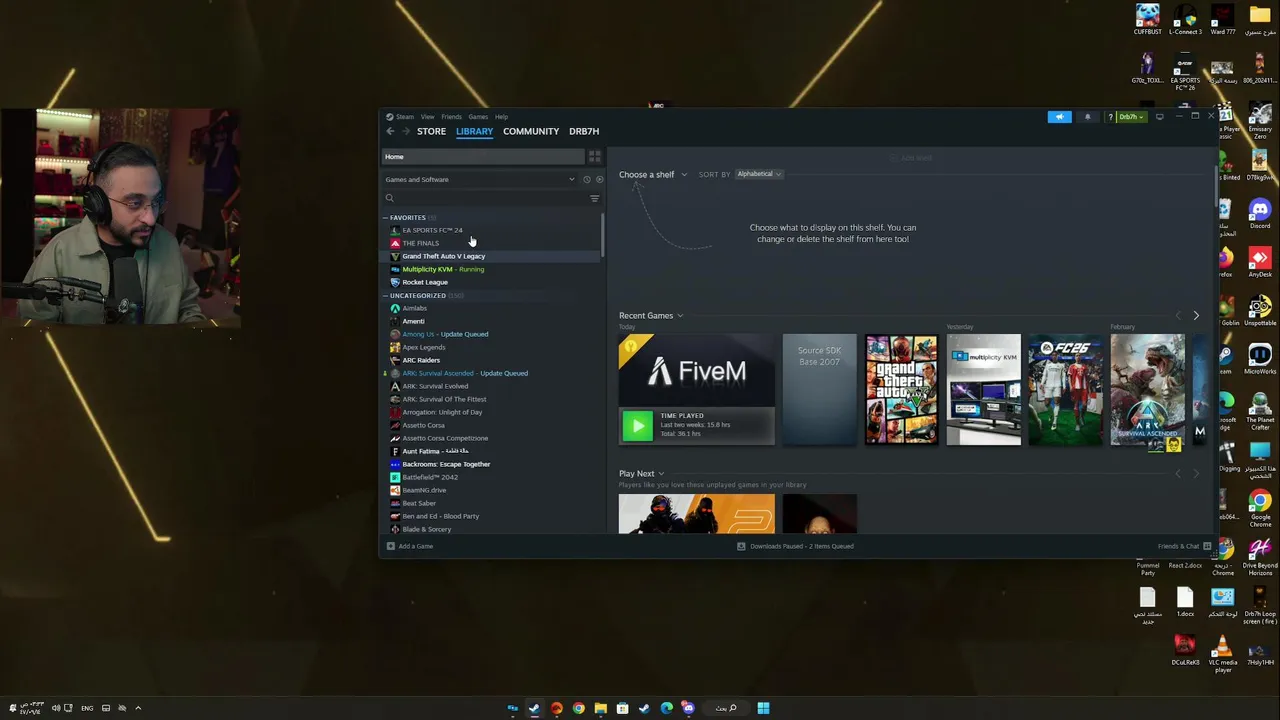This screenshot has height=720, width=1280.
Task: Click the game list scrollbar
Action: click(602, 235)
